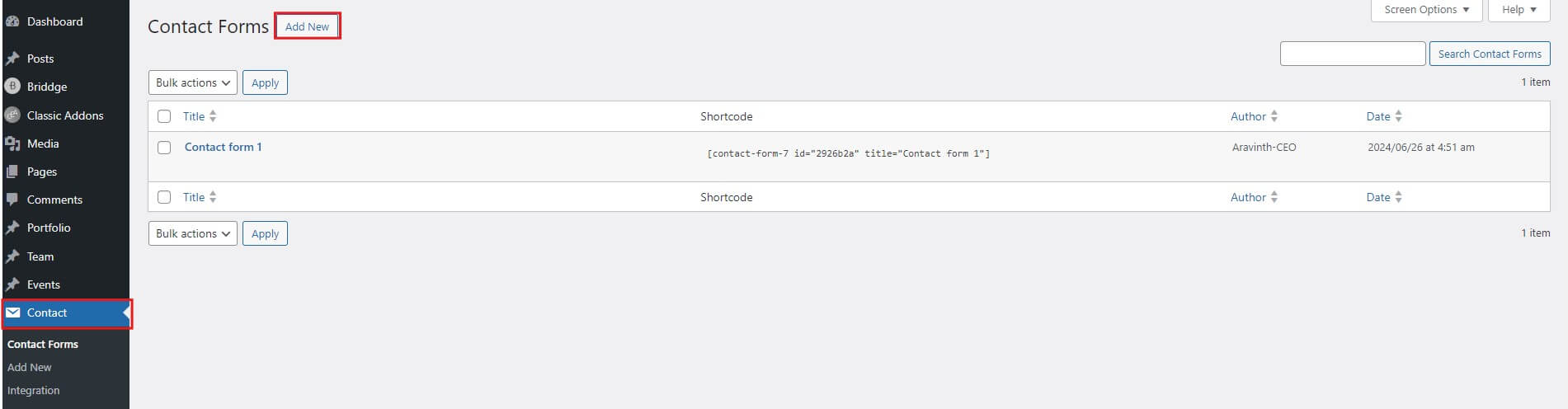
Task: Toggle the select-all checkbox in table header
Action: pyautogui.click(x=164, y=116)
